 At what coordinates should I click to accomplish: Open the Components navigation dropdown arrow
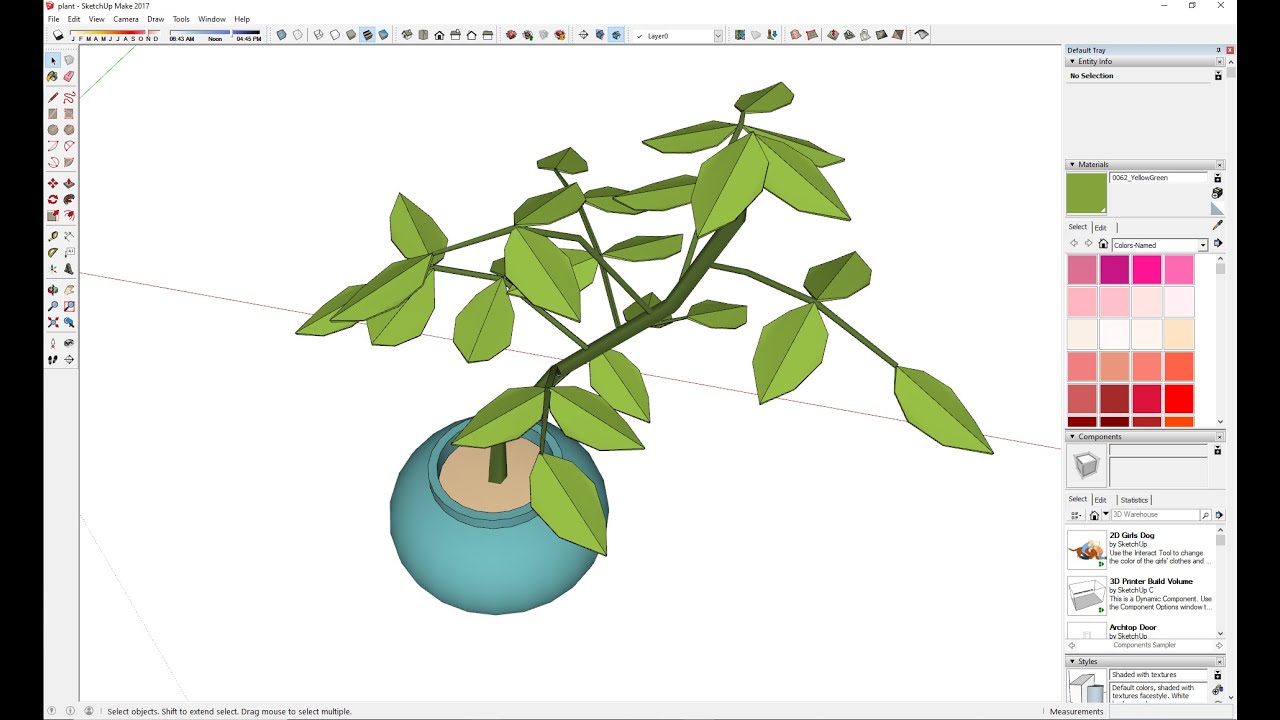1105,515
